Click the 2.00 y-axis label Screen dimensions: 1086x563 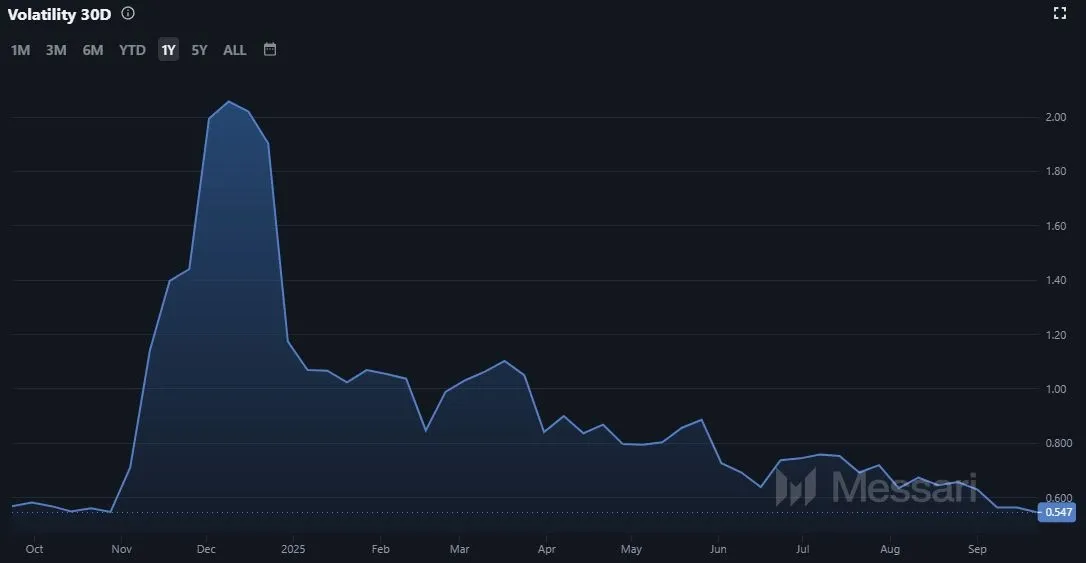(x=1055, y=117)
